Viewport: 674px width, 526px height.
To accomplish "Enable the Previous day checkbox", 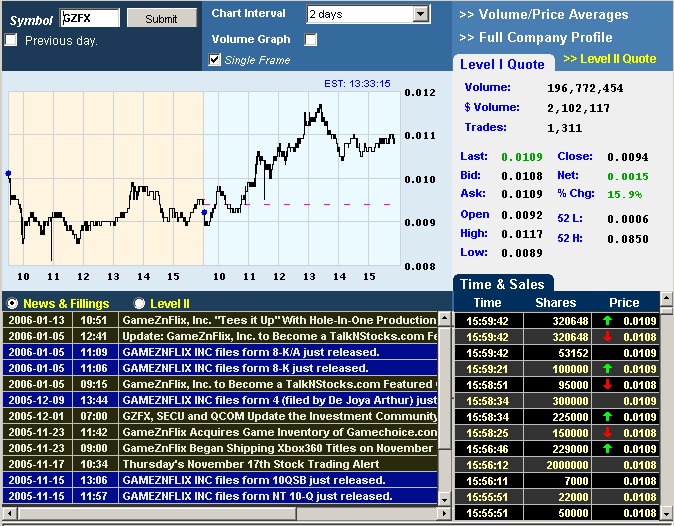I will pyautogui.click(x=11, y=40).
